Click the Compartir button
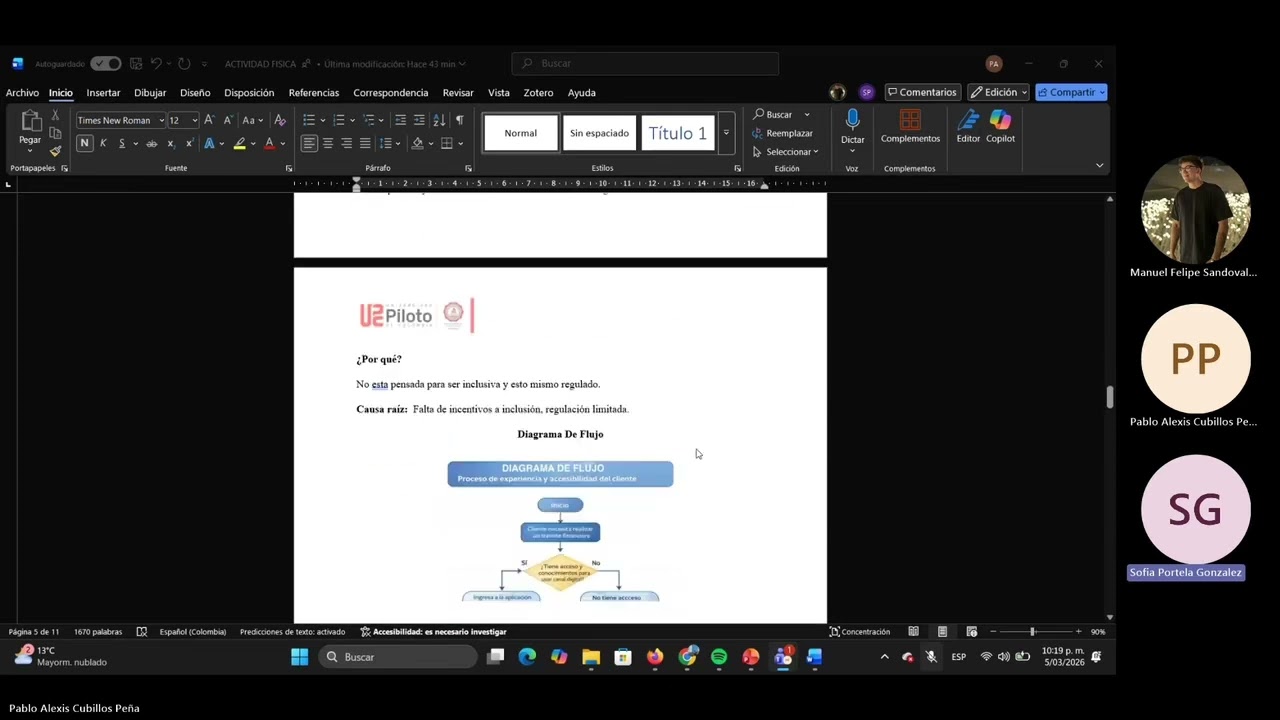The image size is (1280, 720). pos(1071,92)
